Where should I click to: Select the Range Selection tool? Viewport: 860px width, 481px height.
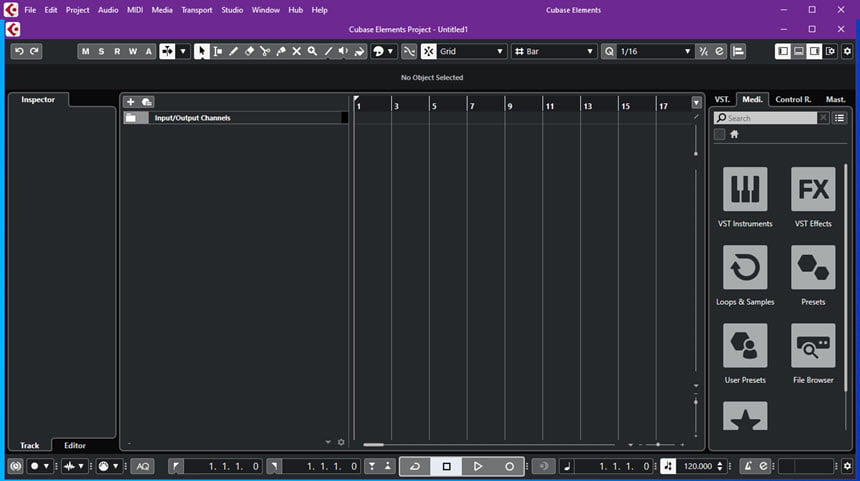coord(218,52)
